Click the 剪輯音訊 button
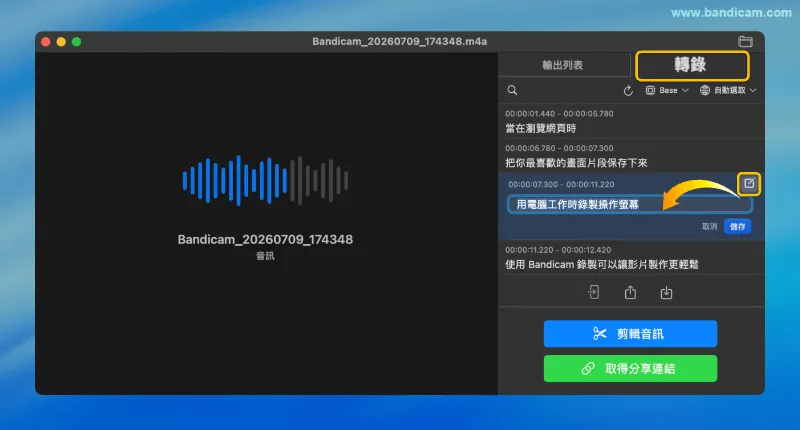 point(630,334)
